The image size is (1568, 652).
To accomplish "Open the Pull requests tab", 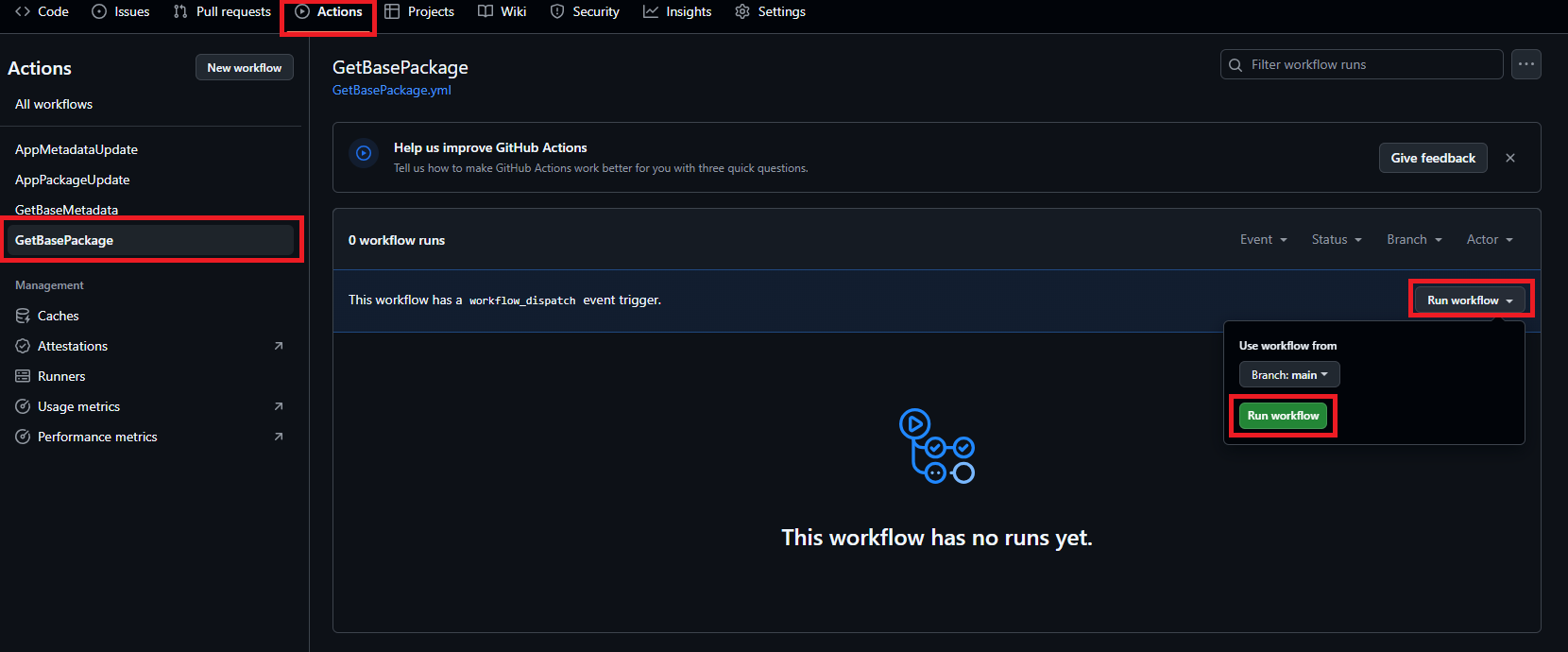I will coord(222,11).
